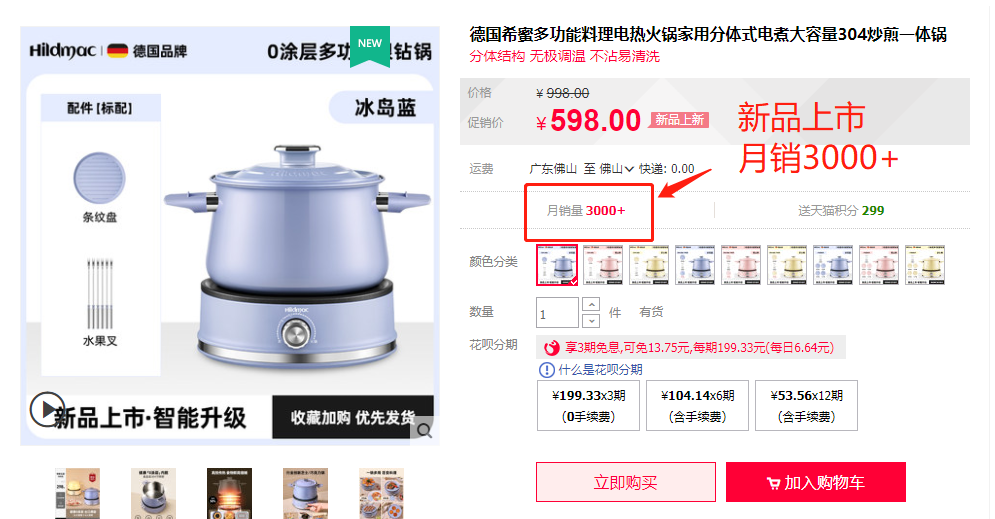
Task: Click the 立即购买 button
Action: pyautogui.click(x=626, y=482)
